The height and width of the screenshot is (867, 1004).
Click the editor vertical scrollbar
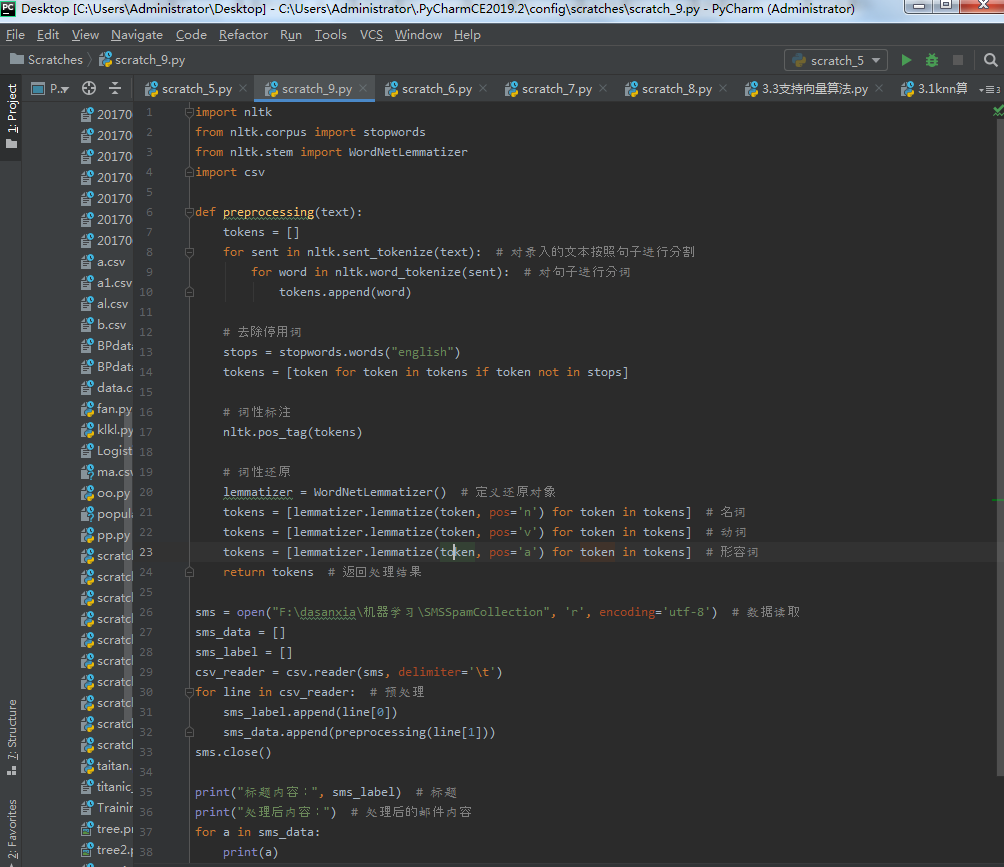[x=1000, y=448]
